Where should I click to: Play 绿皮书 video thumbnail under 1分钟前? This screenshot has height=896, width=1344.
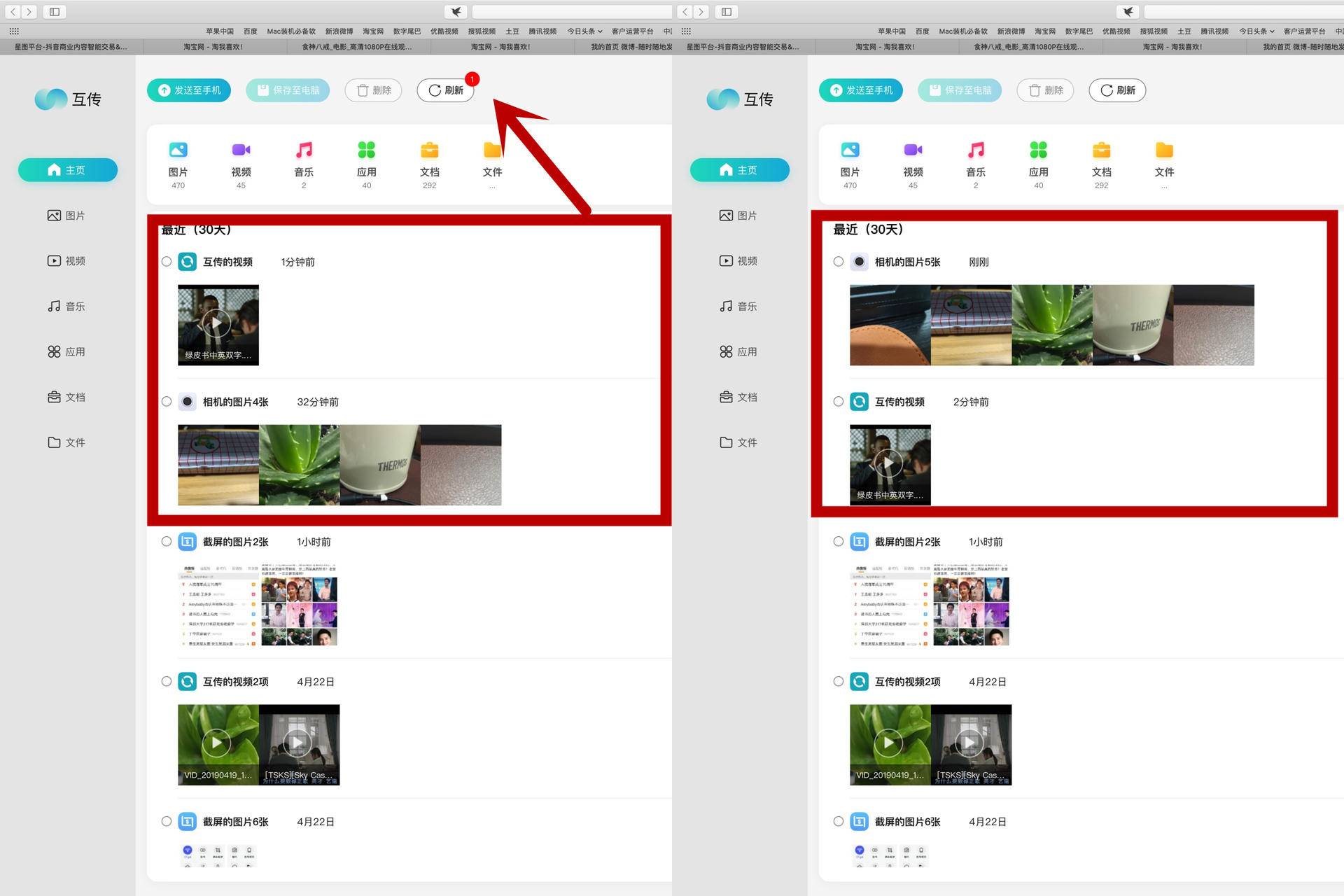[218, 324]
